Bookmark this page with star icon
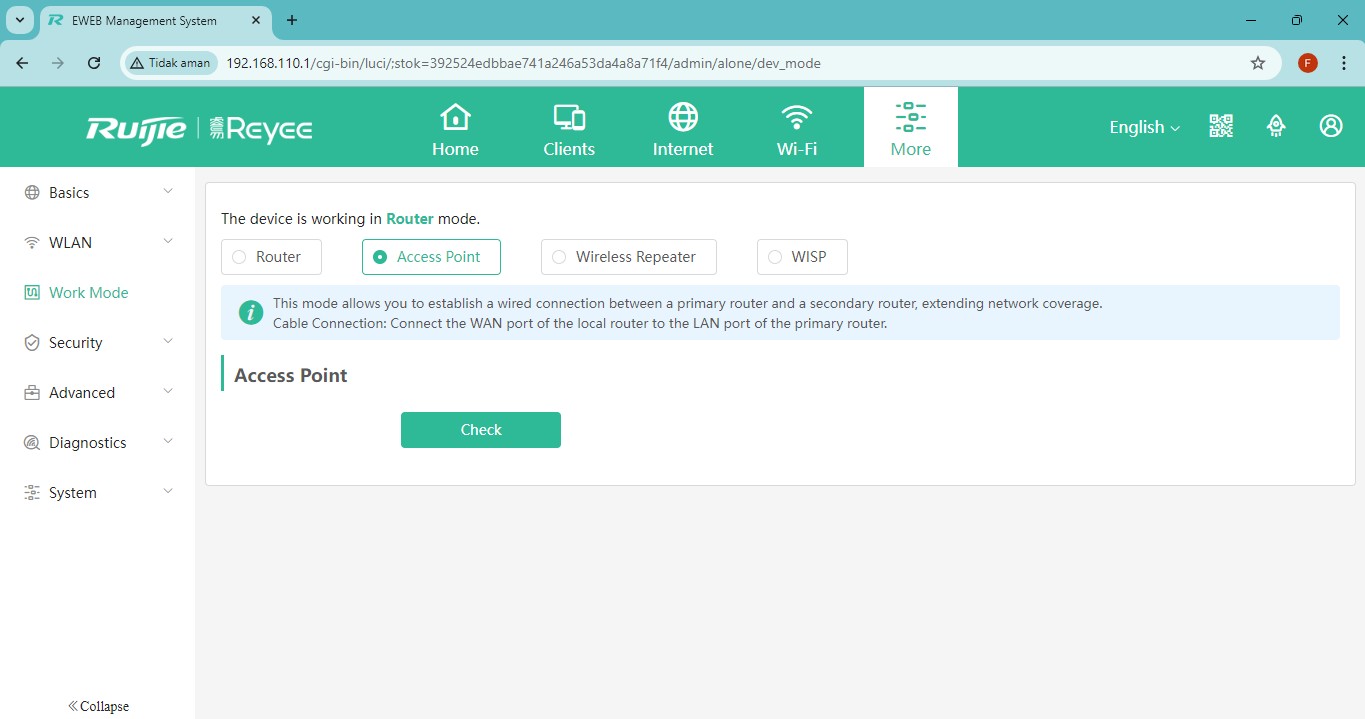Viewport: 1365px width, 719px height. 1258,63
